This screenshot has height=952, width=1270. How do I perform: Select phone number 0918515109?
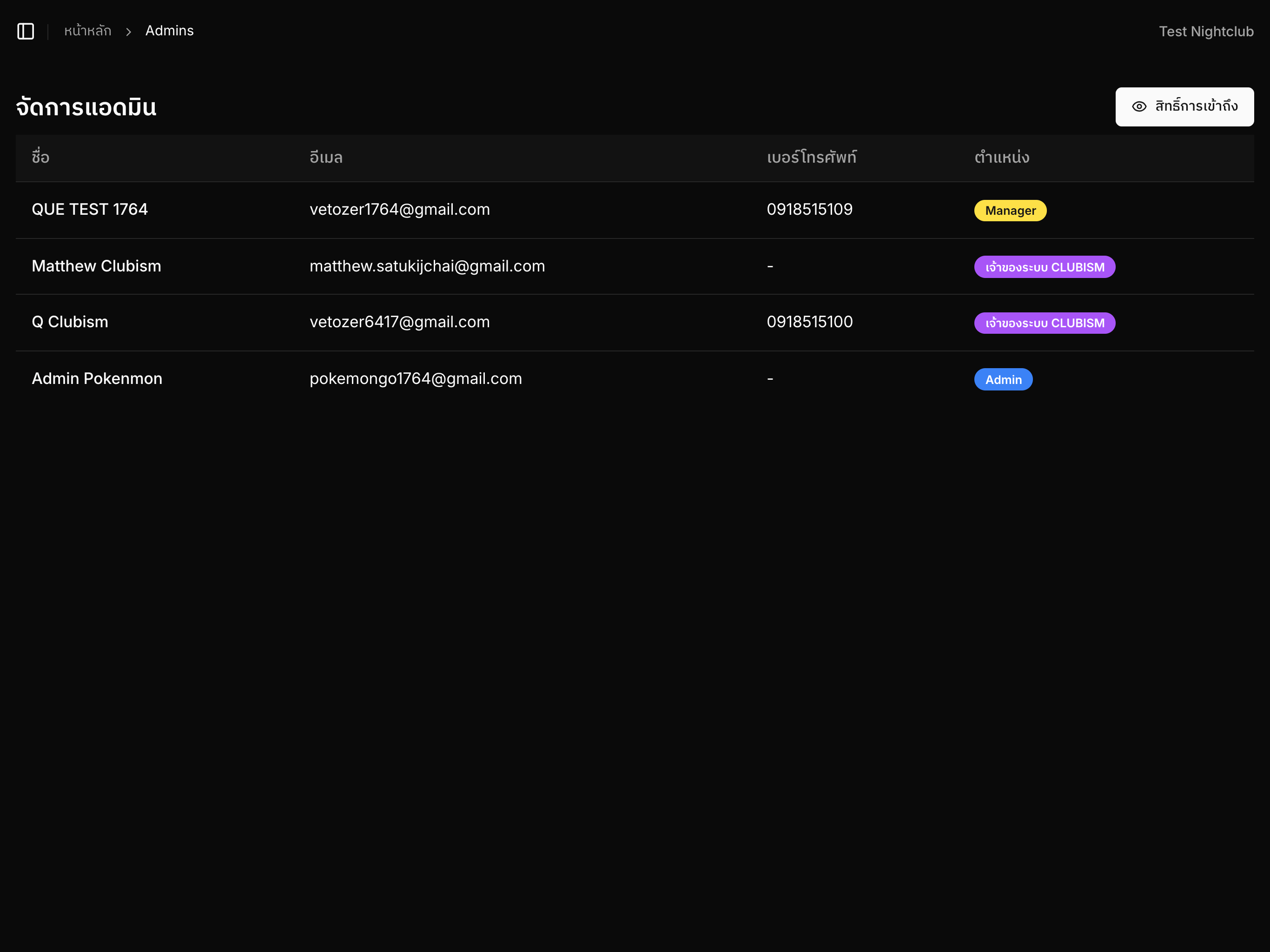click(809, 210)
